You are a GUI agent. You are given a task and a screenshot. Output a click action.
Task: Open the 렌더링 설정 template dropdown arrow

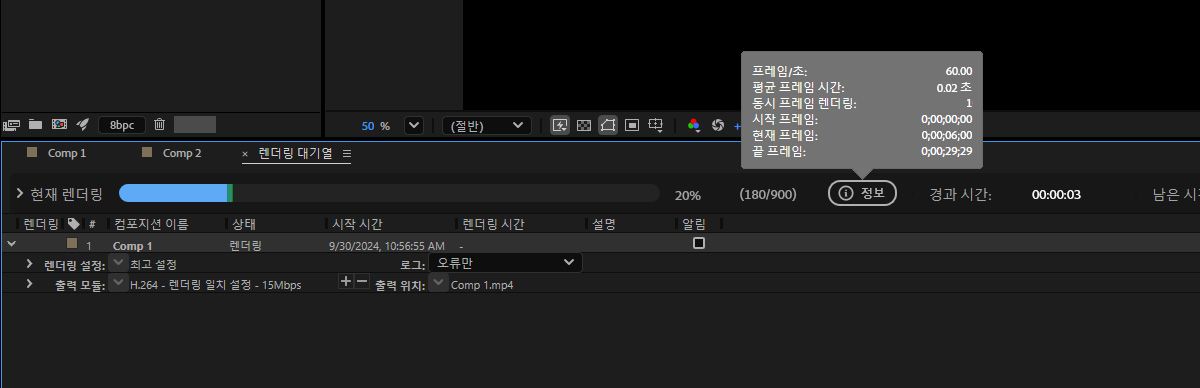(x=119, y=263)
